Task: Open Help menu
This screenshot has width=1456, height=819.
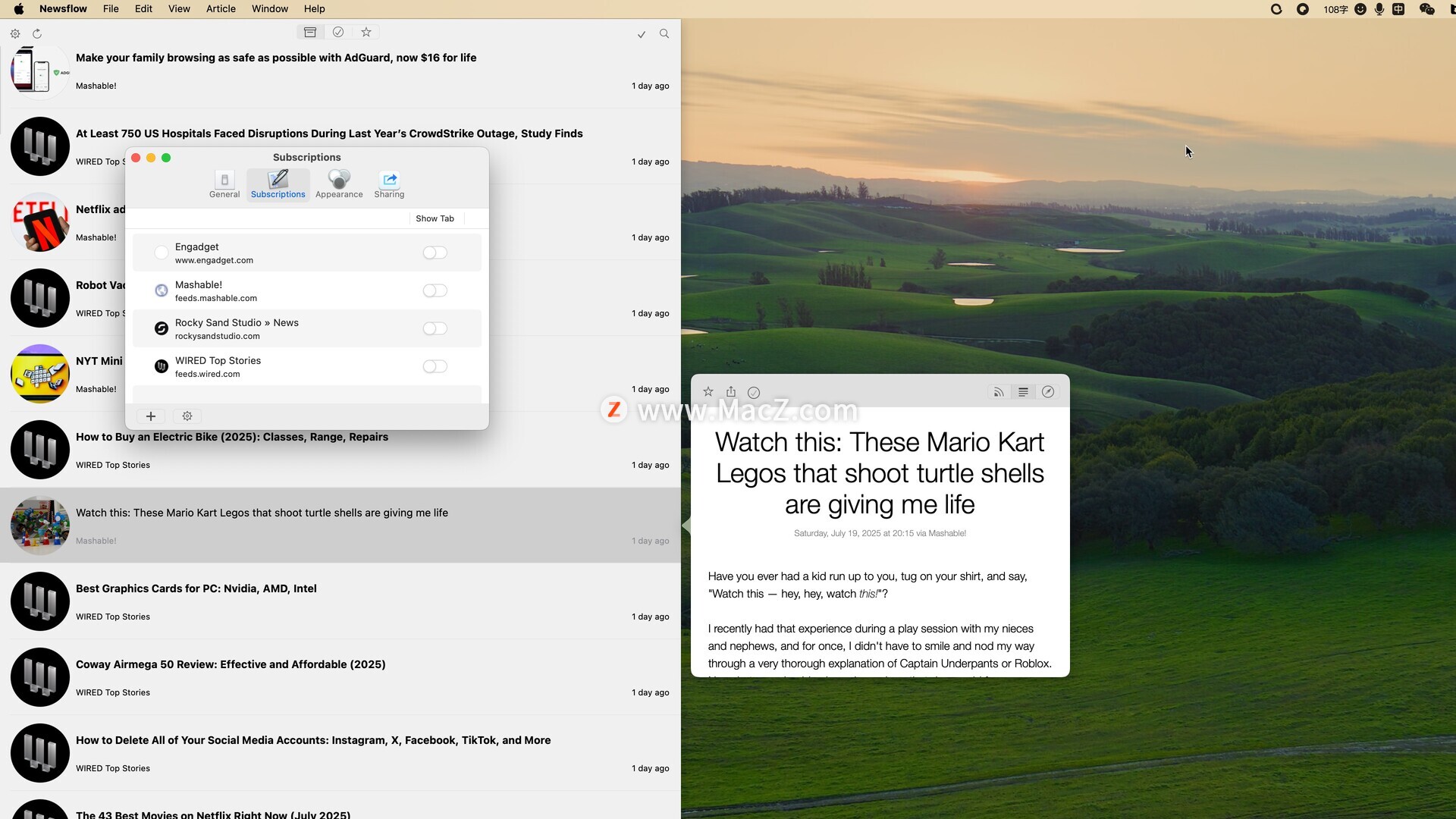Action: (315, 9)
